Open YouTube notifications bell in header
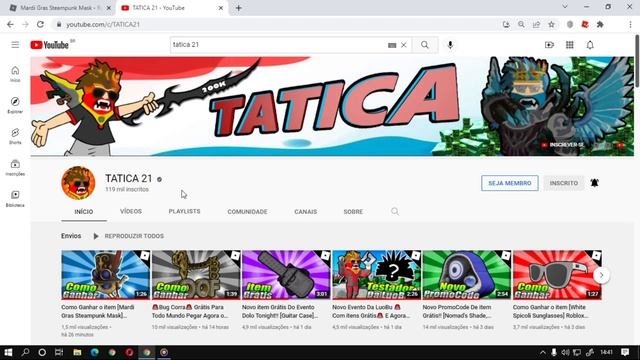Viewport: 640px width, 360px height. 590,45
